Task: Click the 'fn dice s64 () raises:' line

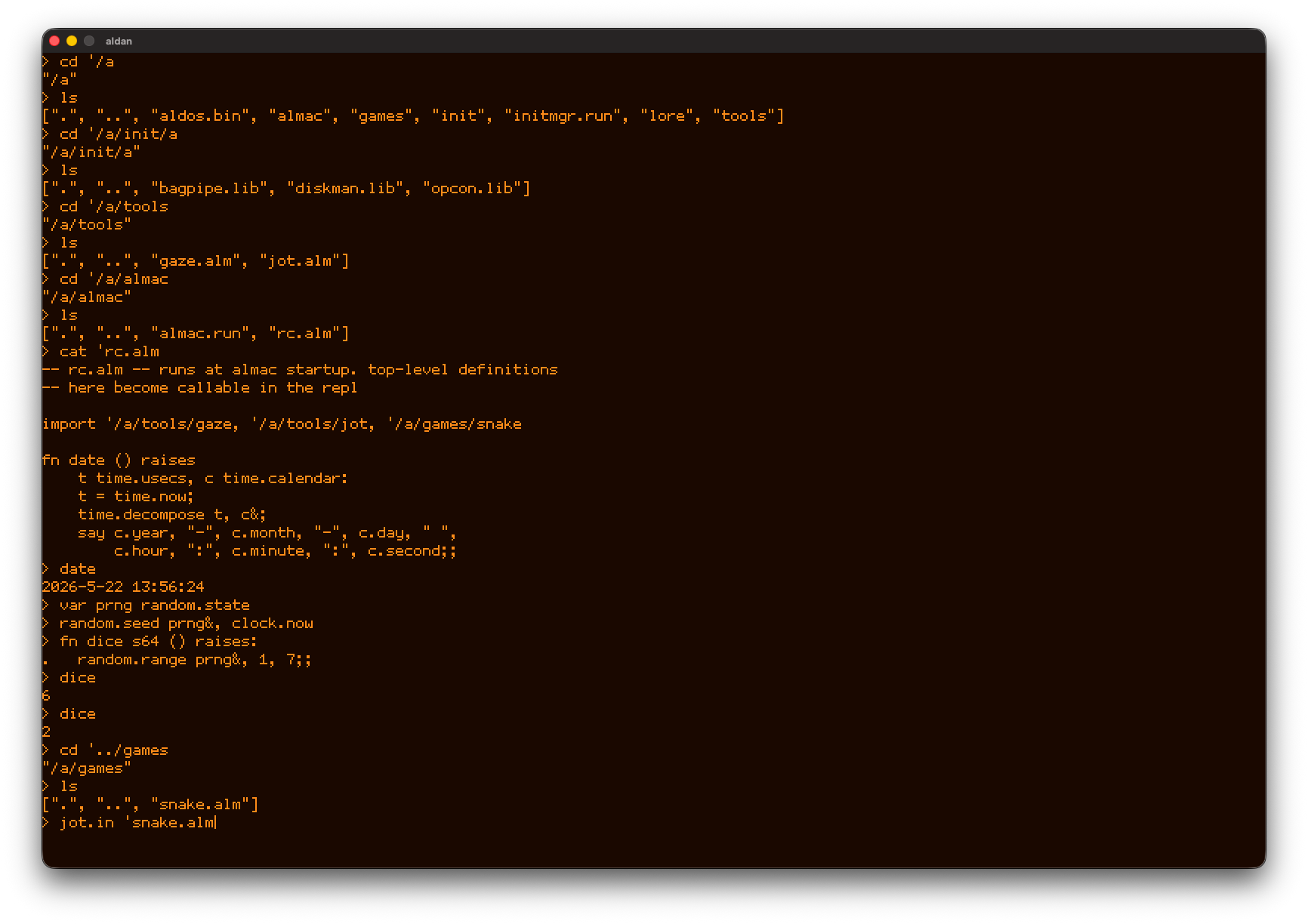Action: point(150,641)
